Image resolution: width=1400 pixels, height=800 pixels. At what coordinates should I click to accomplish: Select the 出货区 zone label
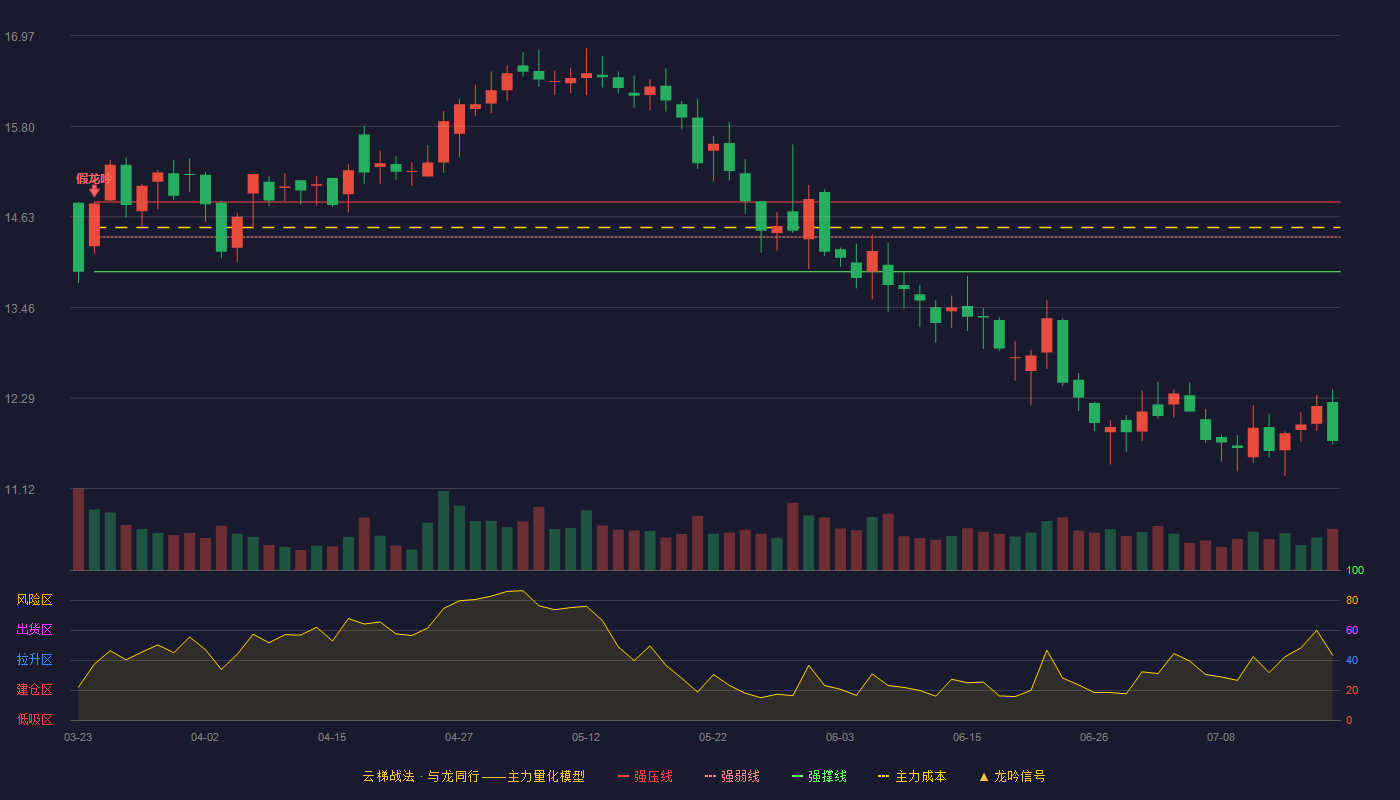pyautogui.click(x=34, y=630)
